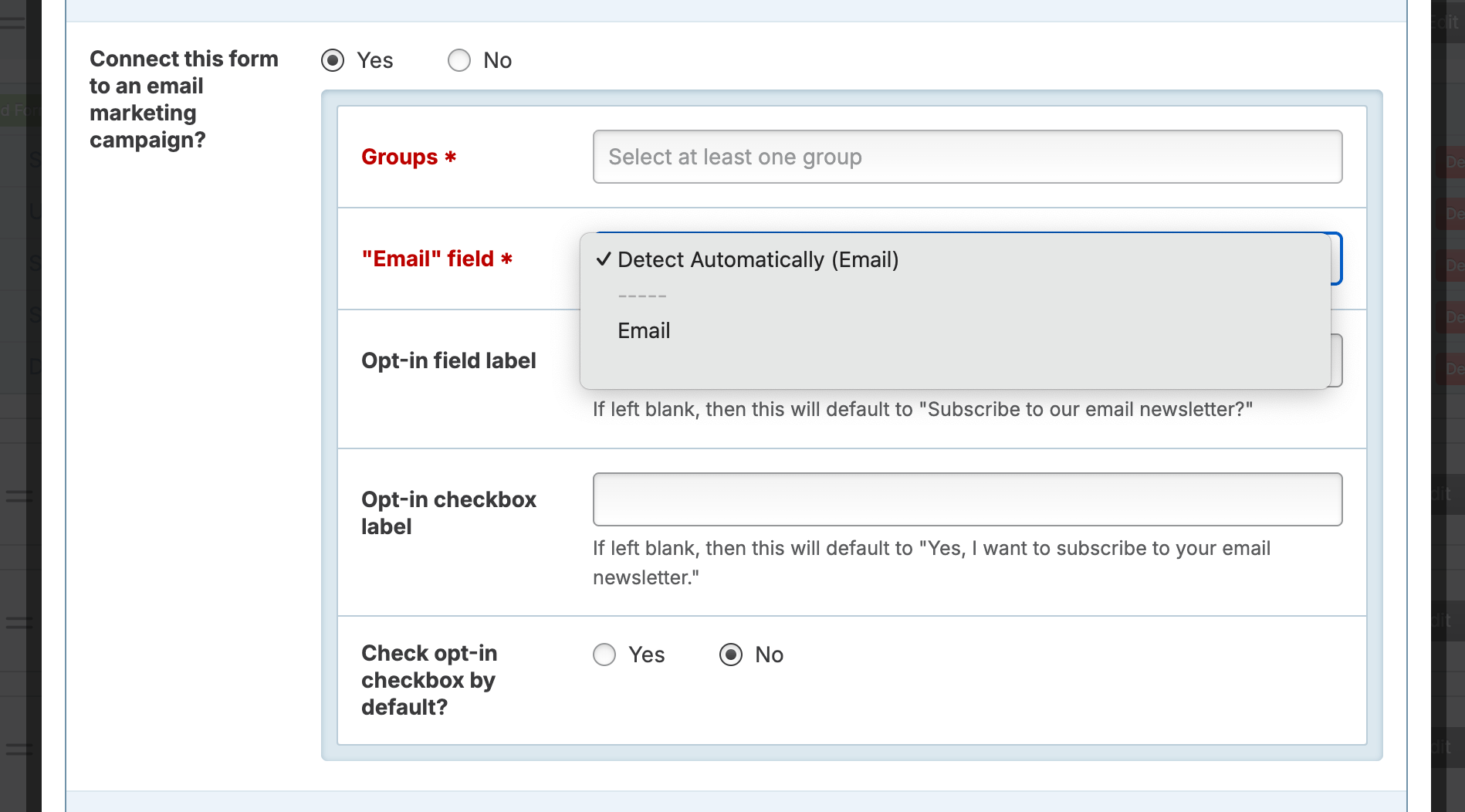Select "No" to disconnect form from campaign
Screen dimensions: 1465x812
(459, 59)
